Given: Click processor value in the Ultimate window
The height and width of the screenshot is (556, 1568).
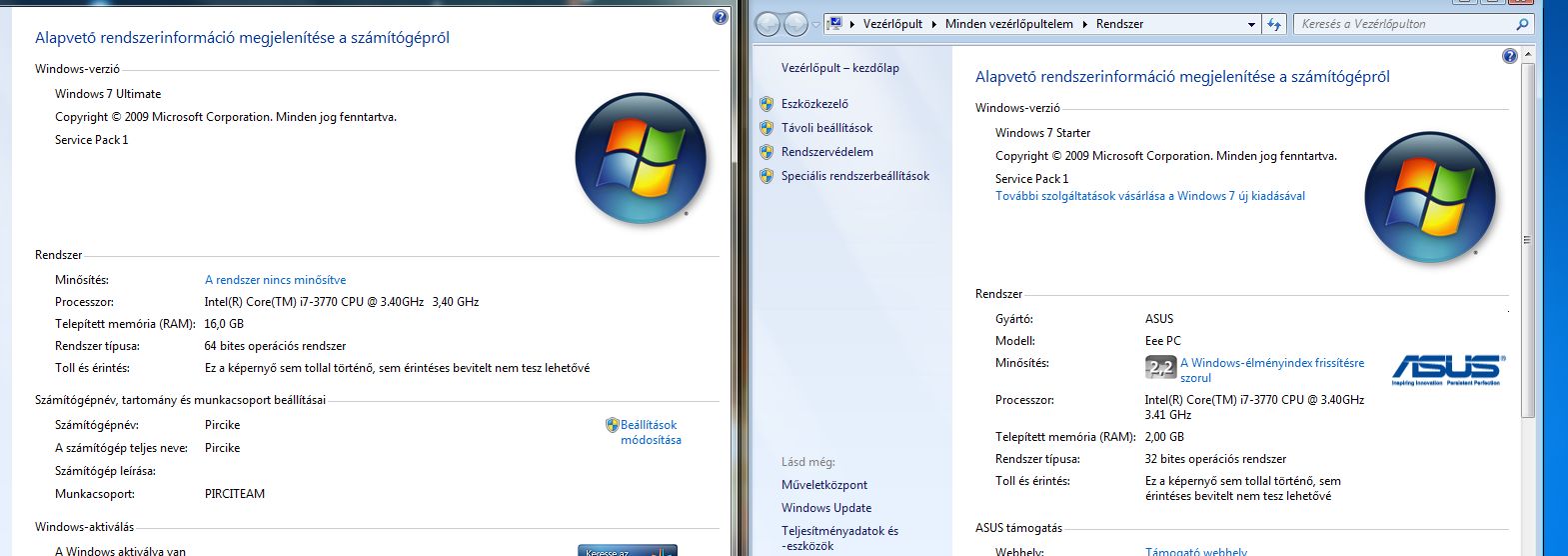Looking at the screenshot, I should click(x=342, y=302).
